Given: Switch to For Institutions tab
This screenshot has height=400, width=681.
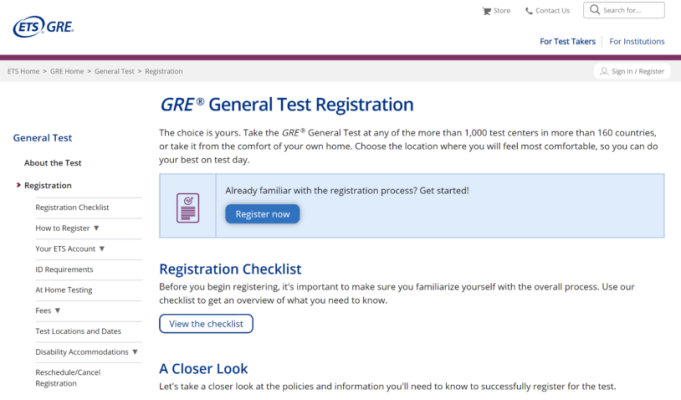Looking at the screenshot, I should pos(637,42).
